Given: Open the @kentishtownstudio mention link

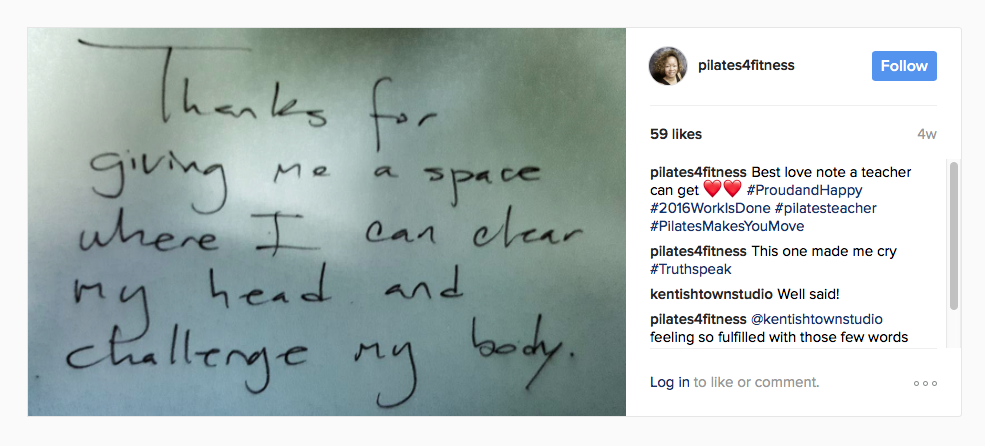Looking at the screenshot, I should pyautogui.click(x=817, y=319).
